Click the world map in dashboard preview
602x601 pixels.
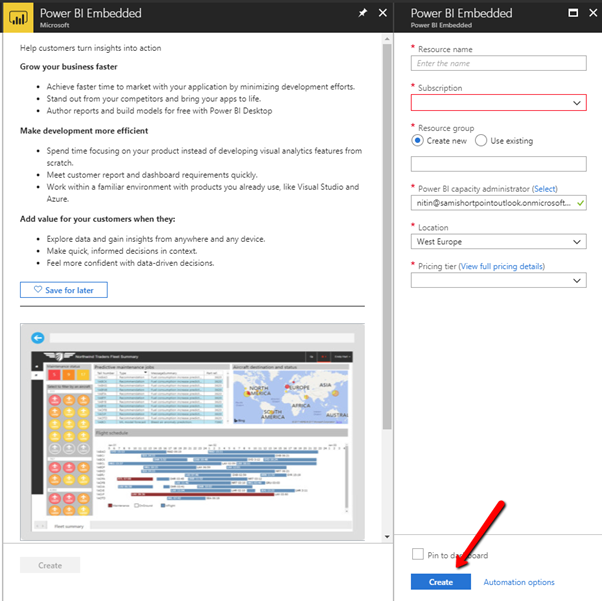coord(291,397)
